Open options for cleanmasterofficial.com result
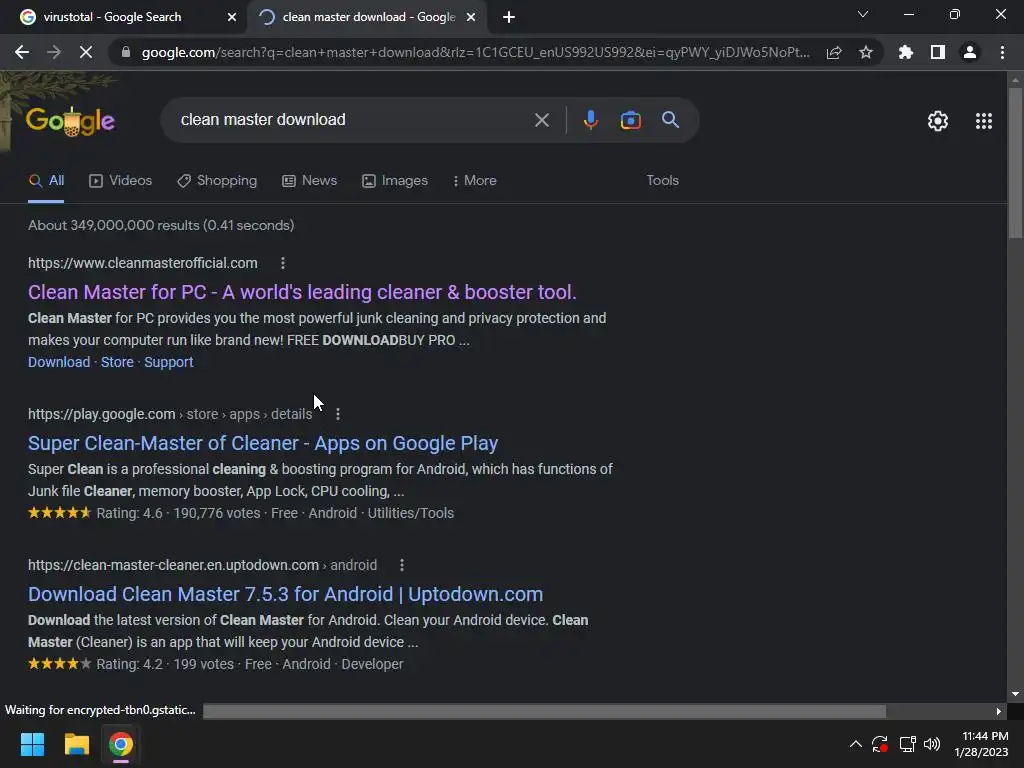Viewport: 1024px width, 768px height. [x=282, y=263]
